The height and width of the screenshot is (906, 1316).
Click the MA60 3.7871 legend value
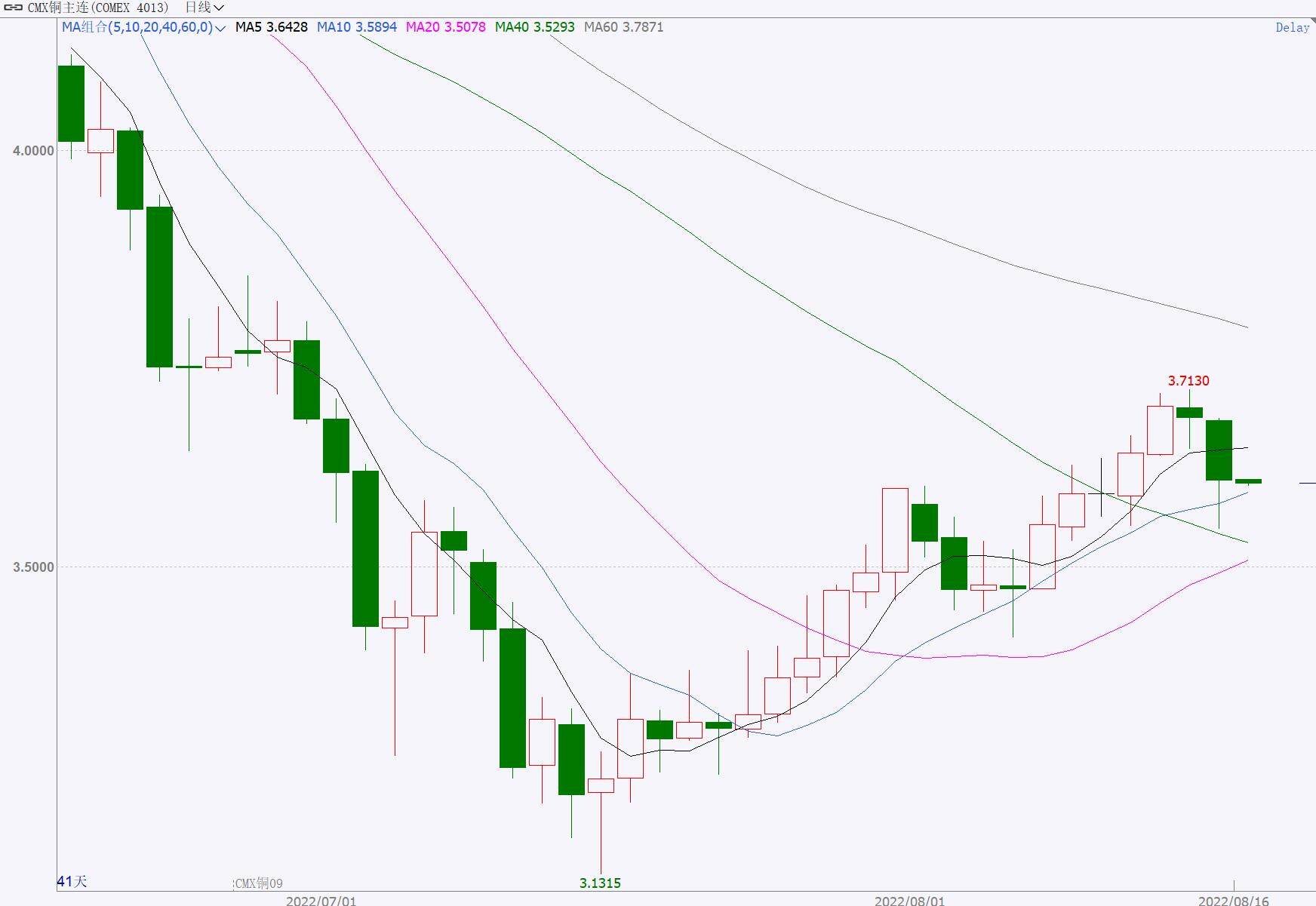624,27
